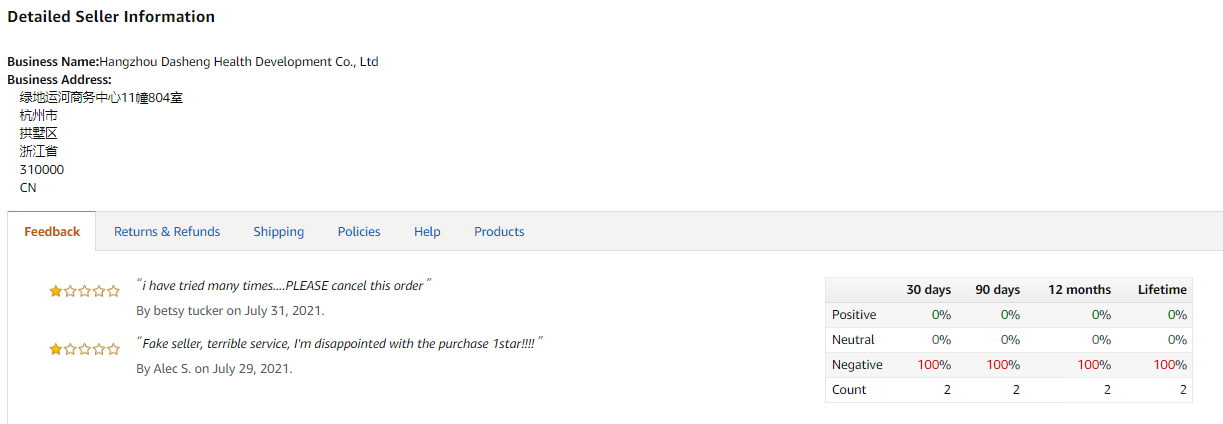Click the Positive row label
Screen dimensions: 1223x424
[854, 315]
